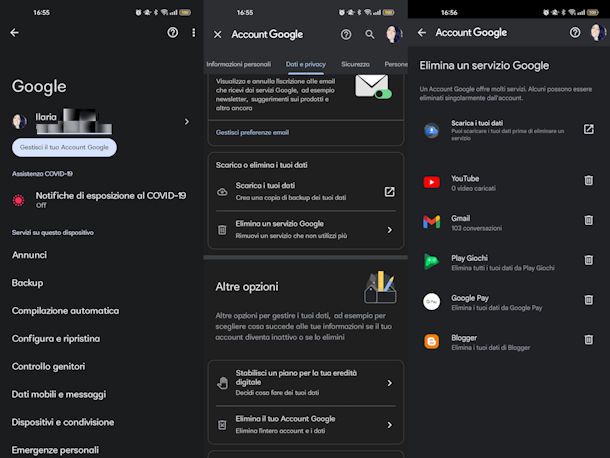This screenshot has height=458, width=610.
Task: Open help icon on right Account Google screen
Action: (575, 33)
